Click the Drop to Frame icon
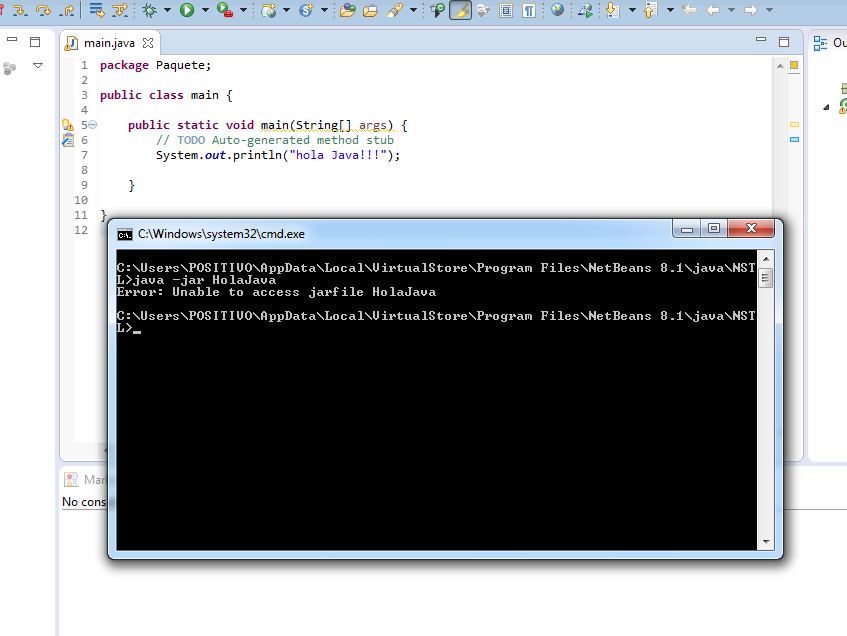 click(x=97, y=10)
